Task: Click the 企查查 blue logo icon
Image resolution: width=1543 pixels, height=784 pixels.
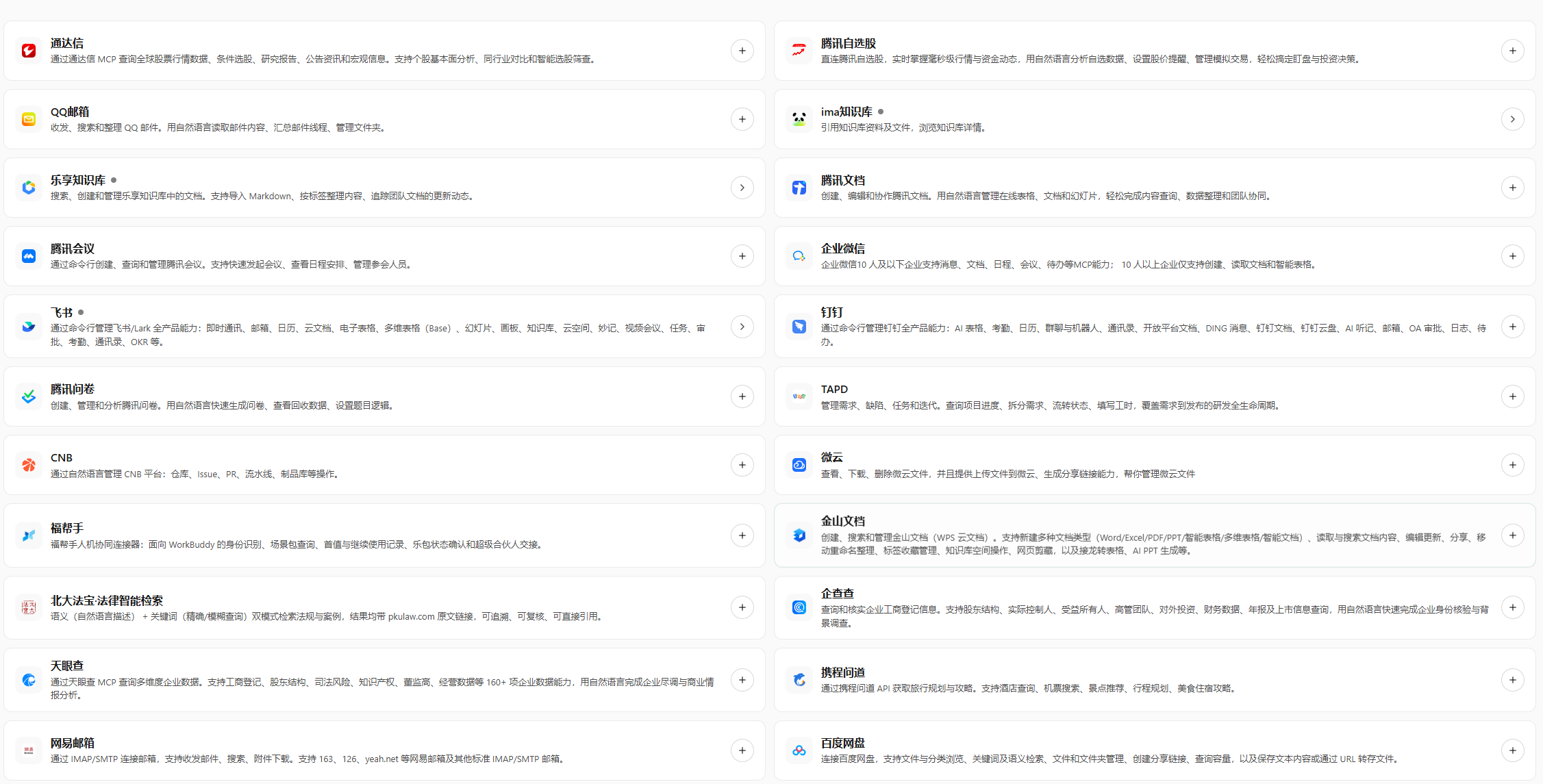Action: coord(799,607)
